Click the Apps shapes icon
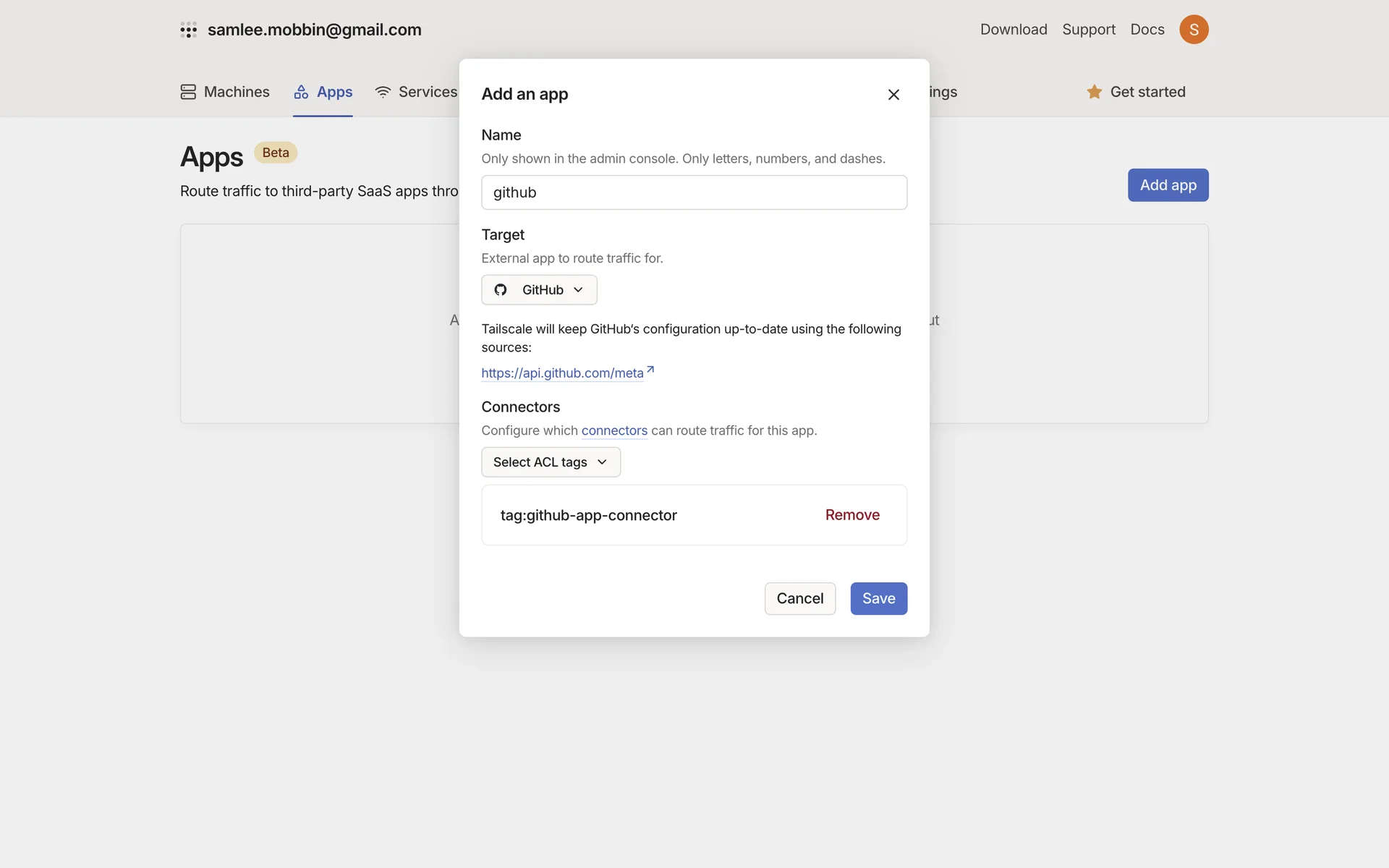Screen dimensions: 1389x868 301,92
